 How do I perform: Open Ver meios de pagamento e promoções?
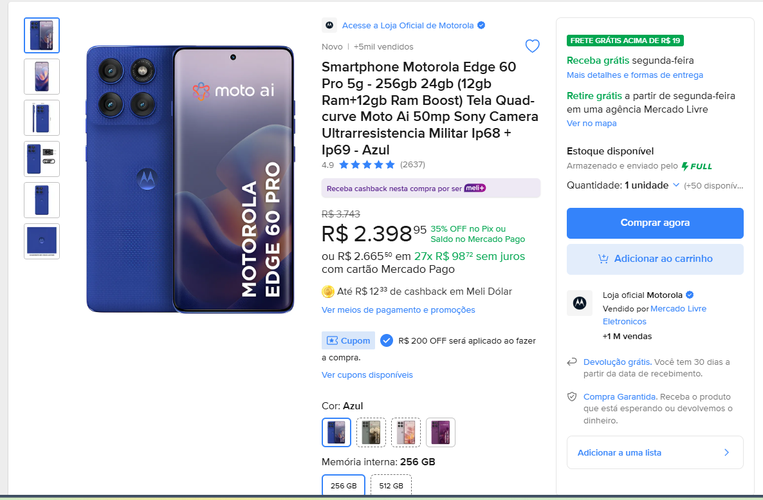pos(398,310)
